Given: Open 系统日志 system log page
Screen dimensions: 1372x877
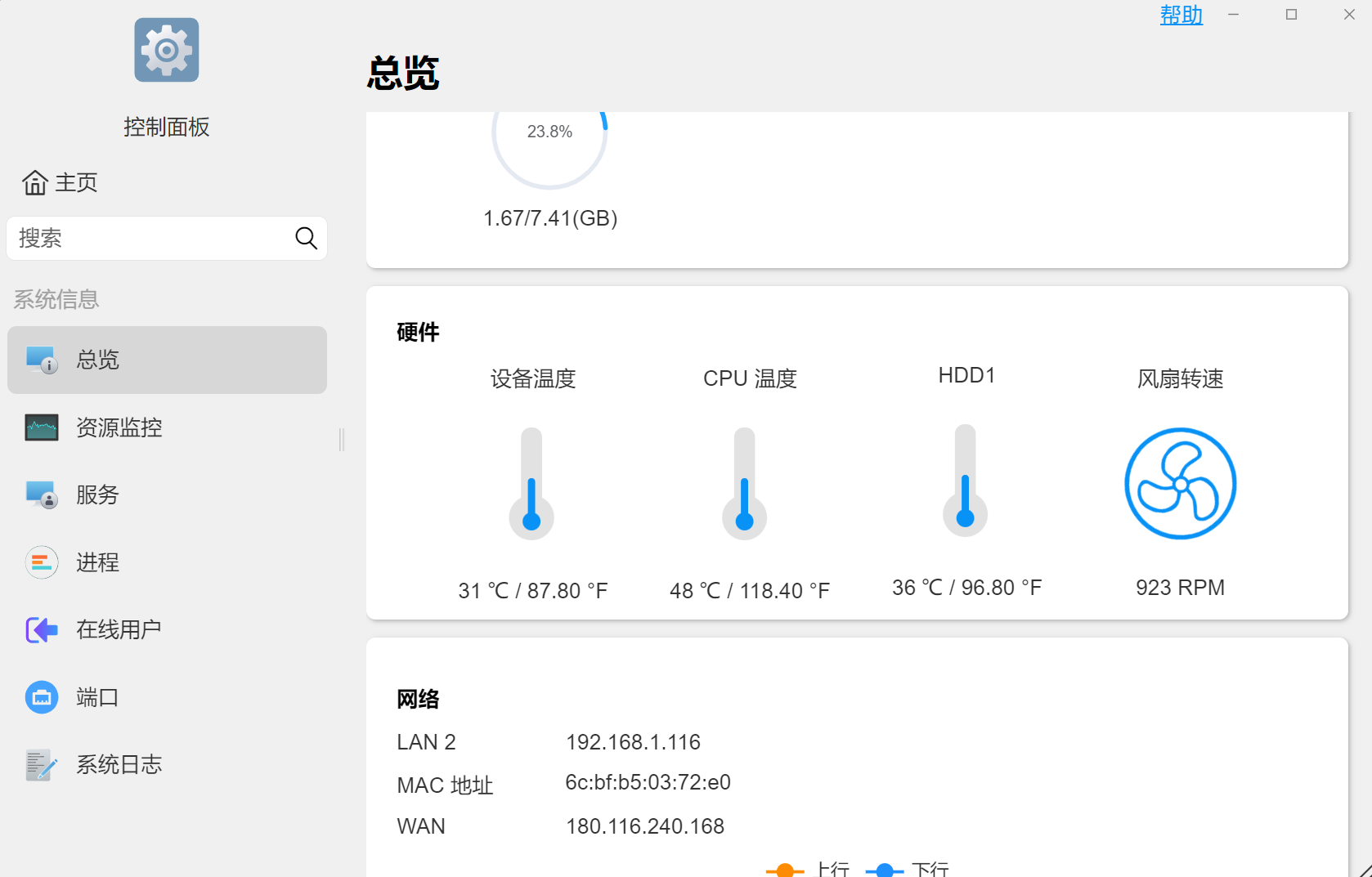Looking at the screenshot, I should click(119, 764).
